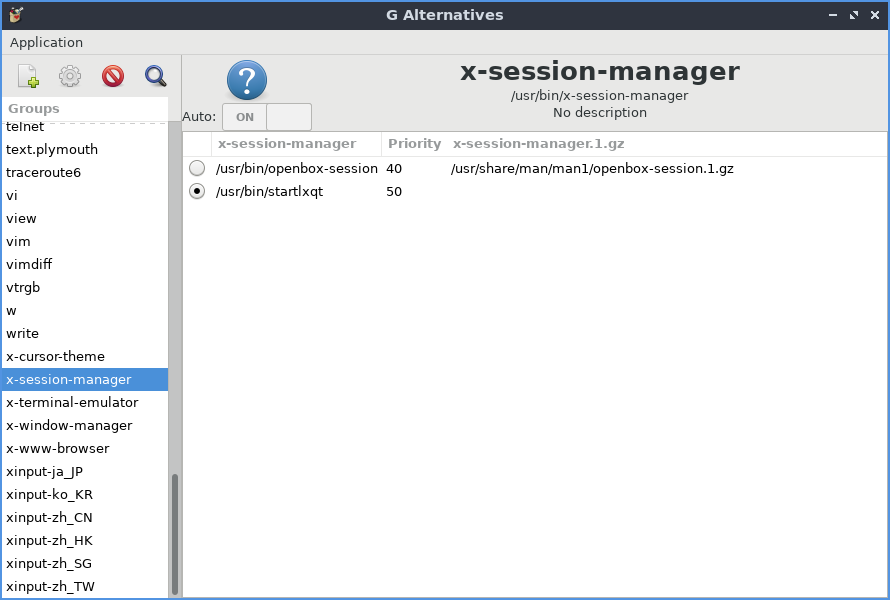Select the vimdiff group entry
Image resolution: width=890 pixels, height=600 pixels.
[x=29, y=265]
